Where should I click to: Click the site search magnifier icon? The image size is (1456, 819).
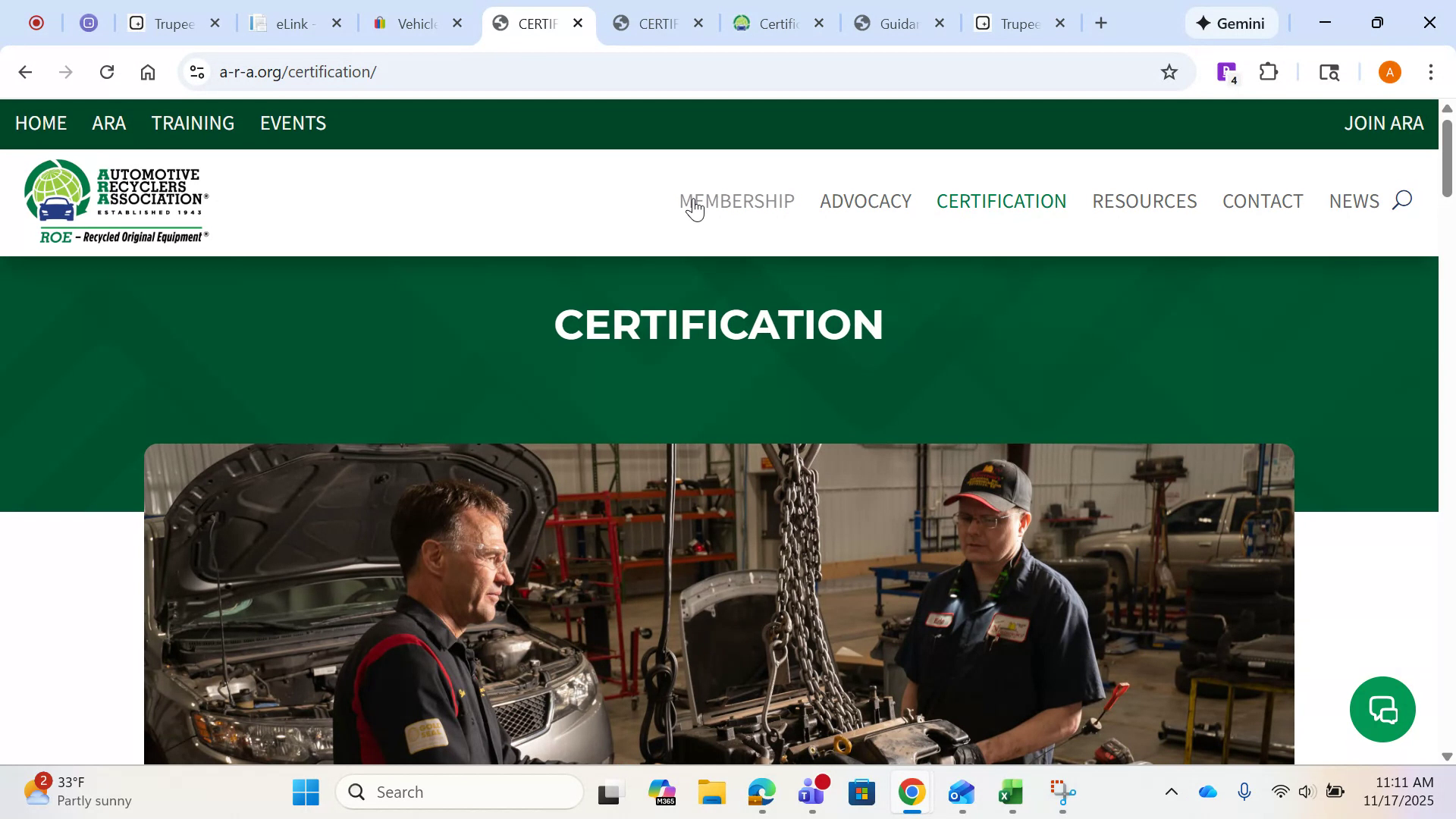[1402, 200]
